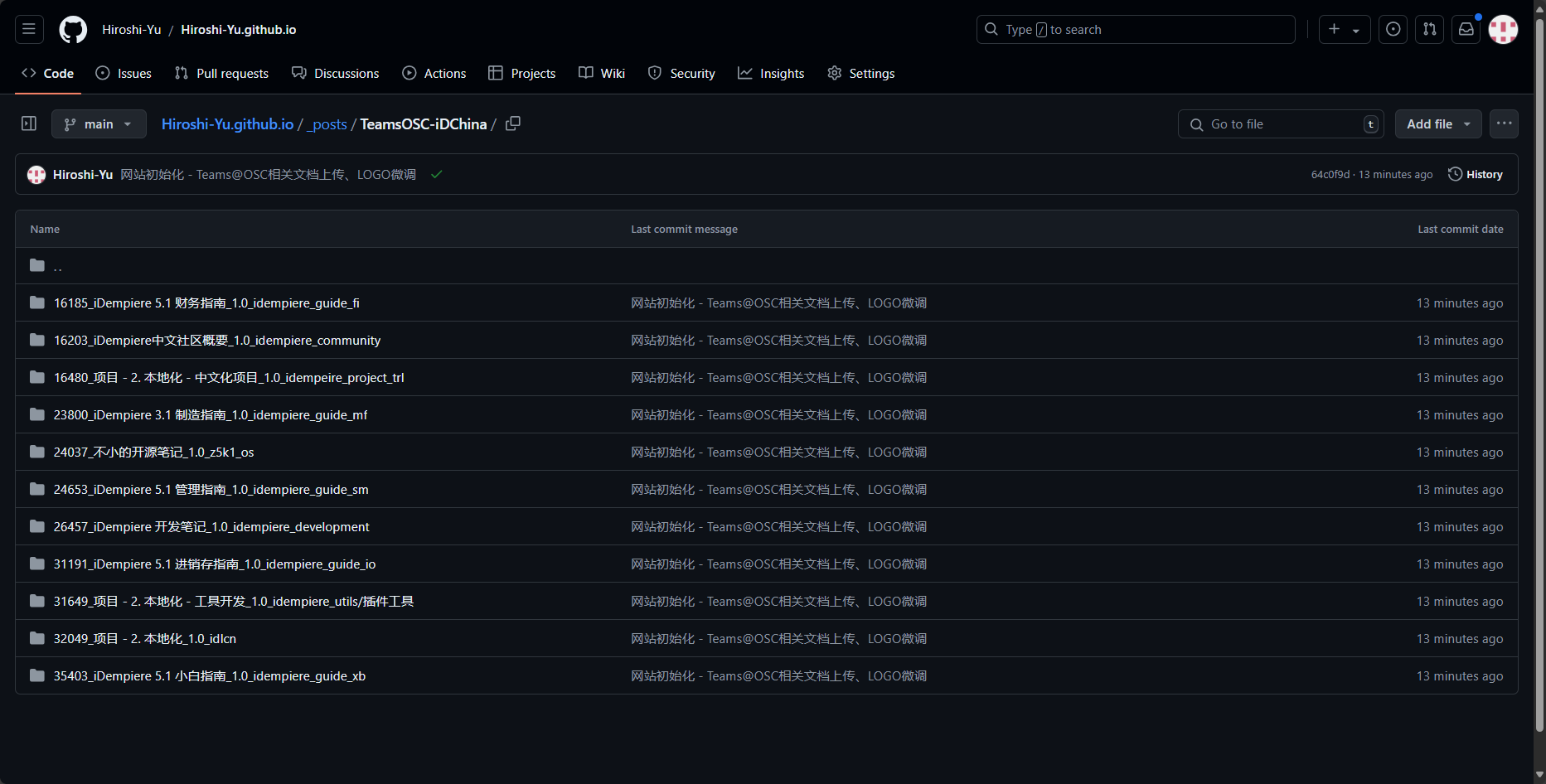Click the Type / to search box

[x=1136, y=29]
